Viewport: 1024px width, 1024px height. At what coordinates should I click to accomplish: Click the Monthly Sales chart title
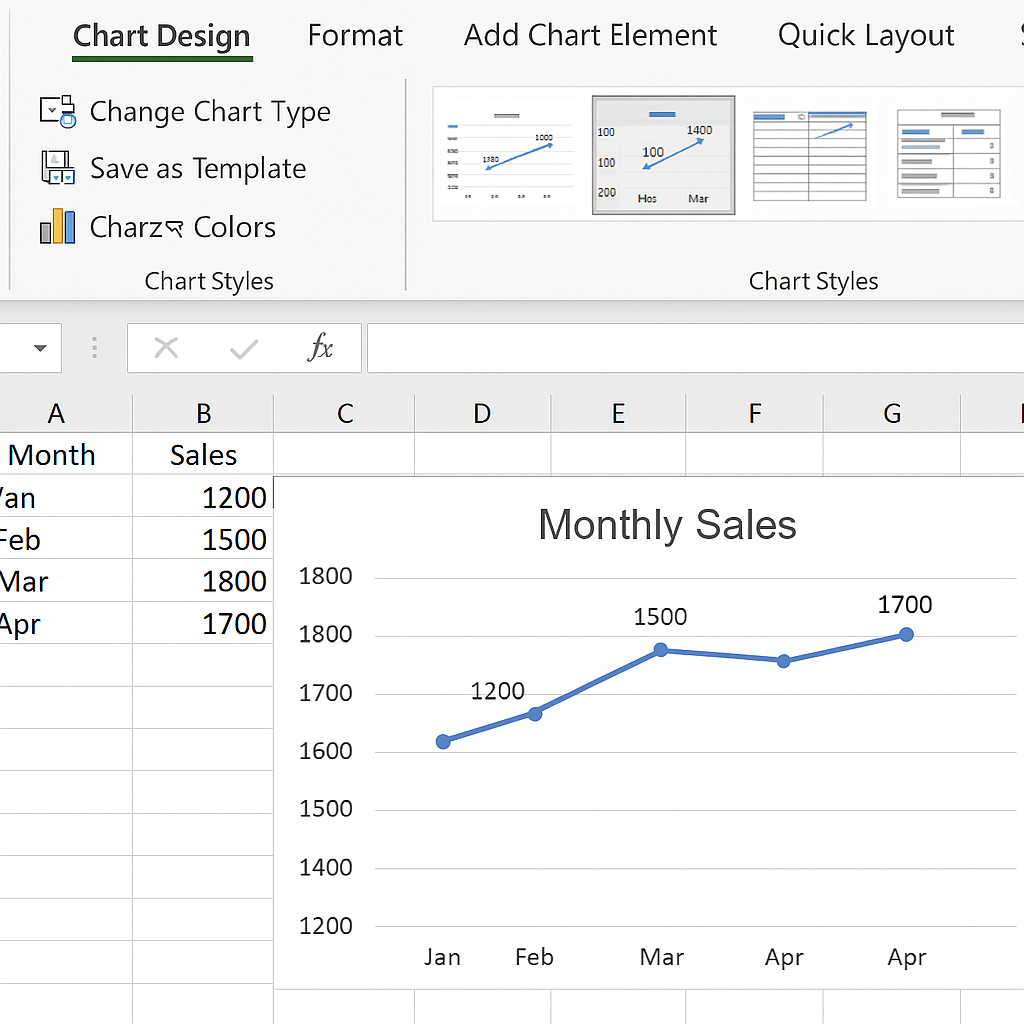pyautogui.click(x=667, y=525)
